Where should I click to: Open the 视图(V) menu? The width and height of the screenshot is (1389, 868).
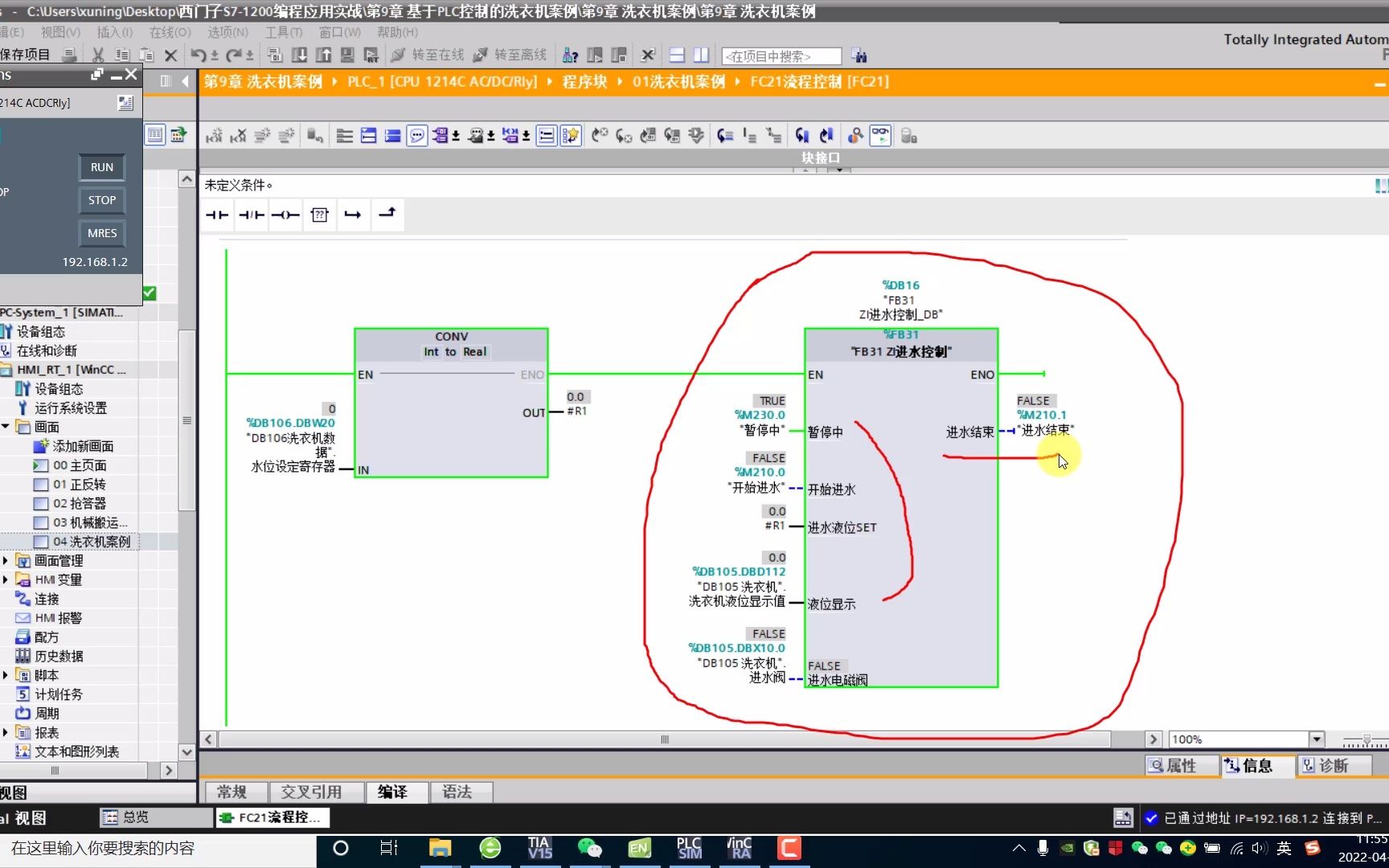coord(60,32)
